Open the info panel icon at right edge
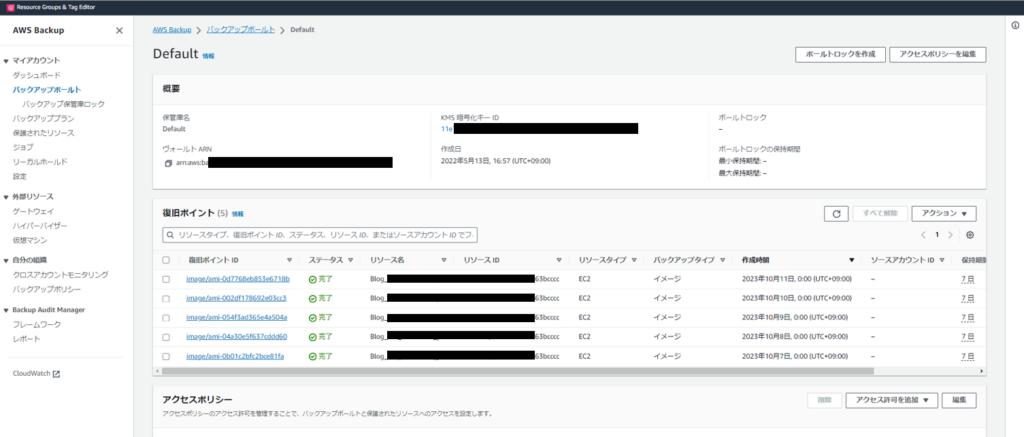1024x437 pixels. 1016,25
